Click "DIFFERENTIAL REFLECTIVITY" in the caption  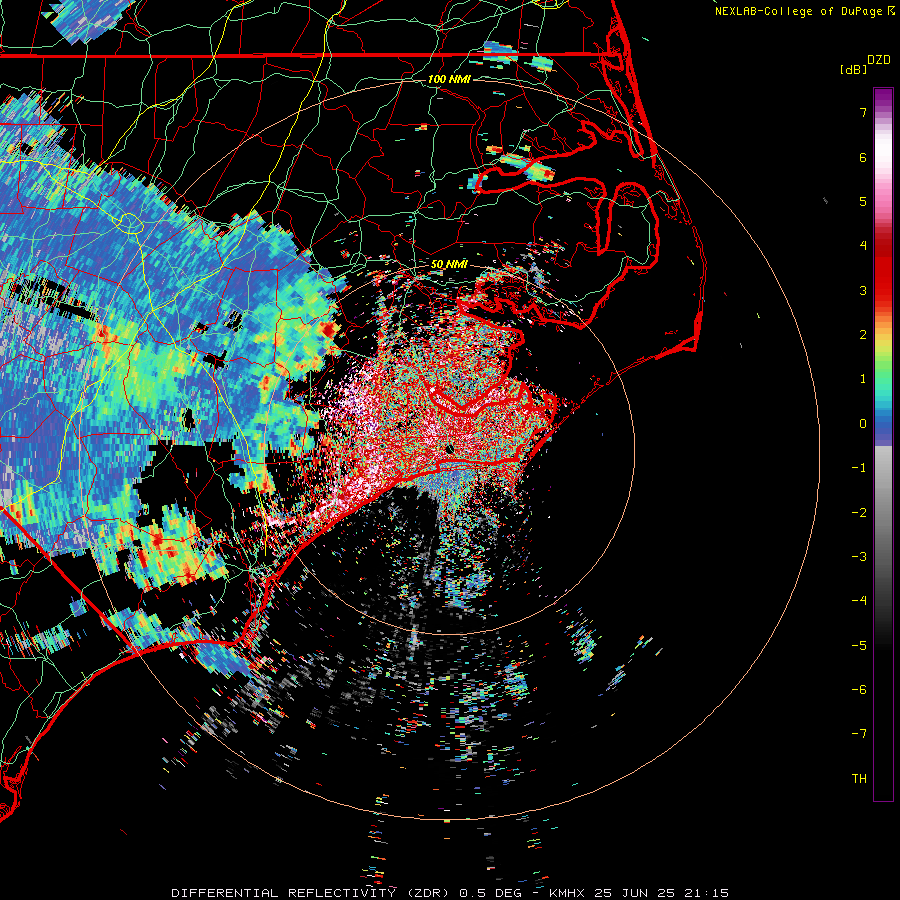(x=284, y=893)
